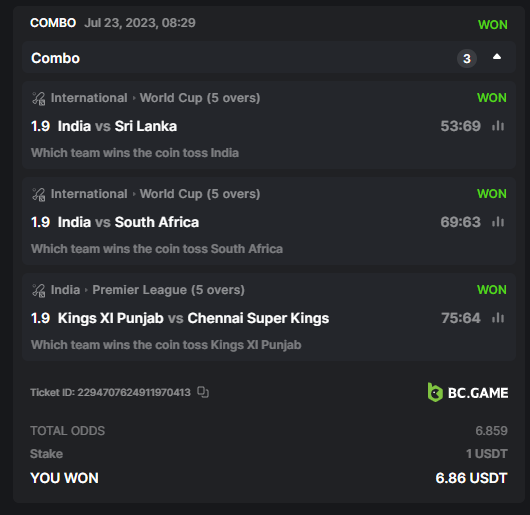The height and width of the screenshot is (515, 530).
Task: Open stats icon for India vs Sri Lanka
Action: click(498, 126)
